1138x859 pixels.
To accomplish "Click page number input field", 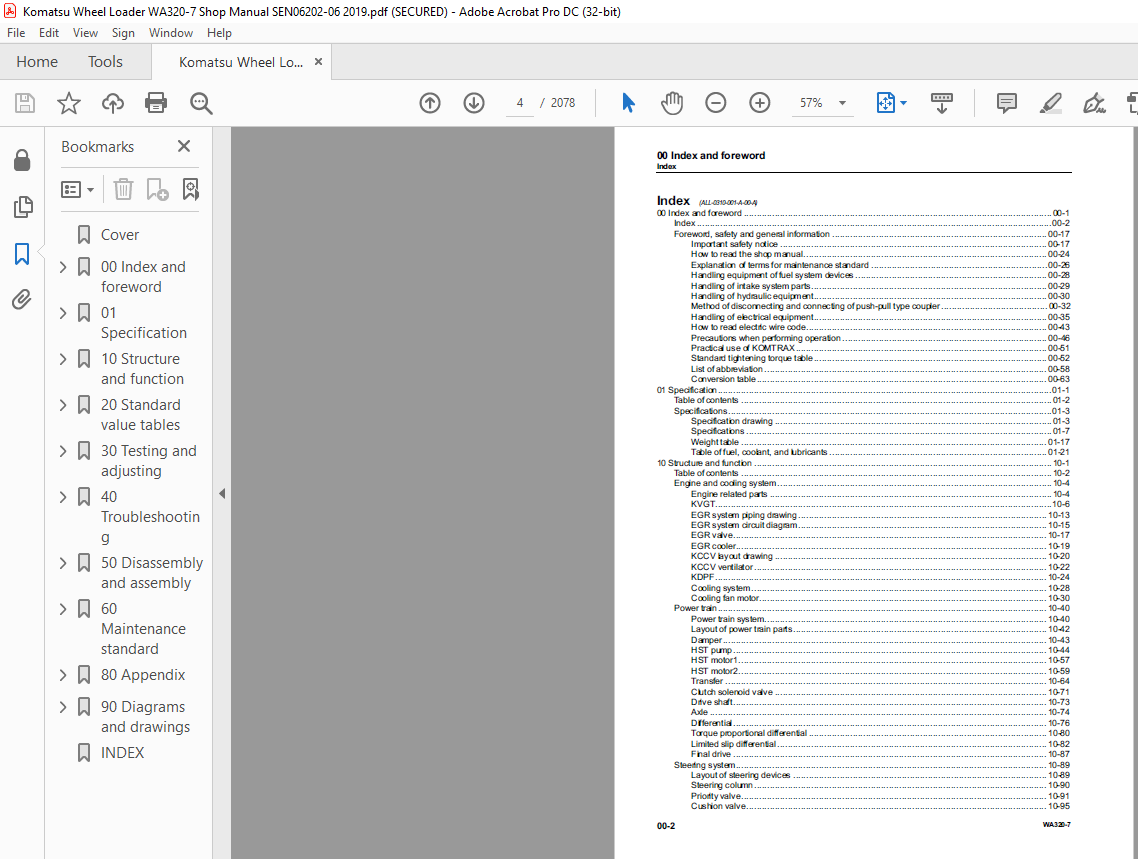I will click(520, 103).
